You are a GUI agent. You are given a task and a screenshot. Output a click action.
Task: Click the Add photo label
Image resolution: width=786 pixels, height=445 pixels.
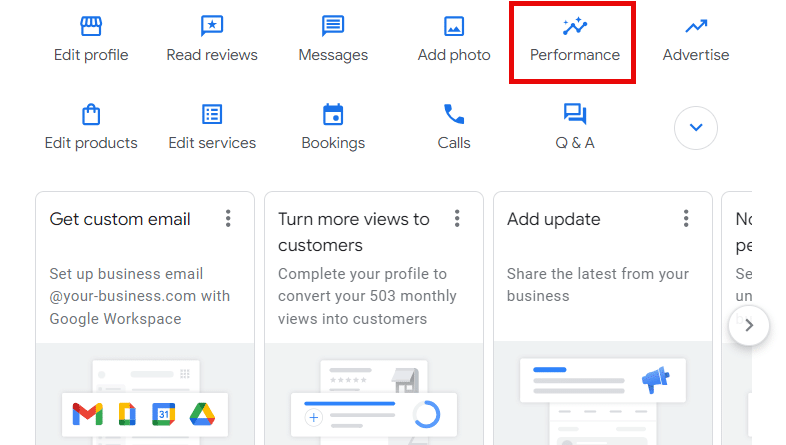(x=454, y=55)
